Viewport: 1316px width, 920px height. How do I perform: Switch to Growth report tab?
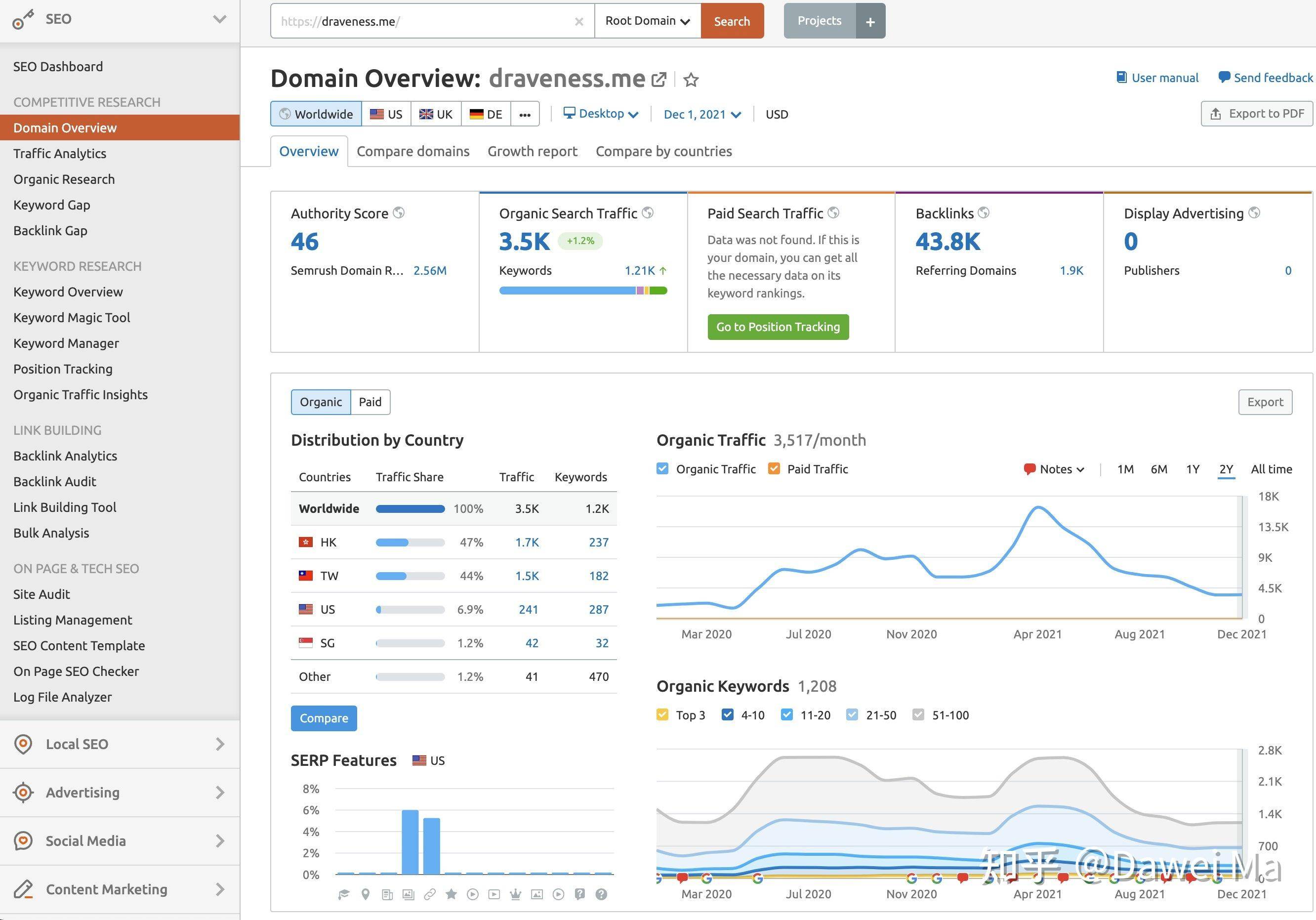533,151
